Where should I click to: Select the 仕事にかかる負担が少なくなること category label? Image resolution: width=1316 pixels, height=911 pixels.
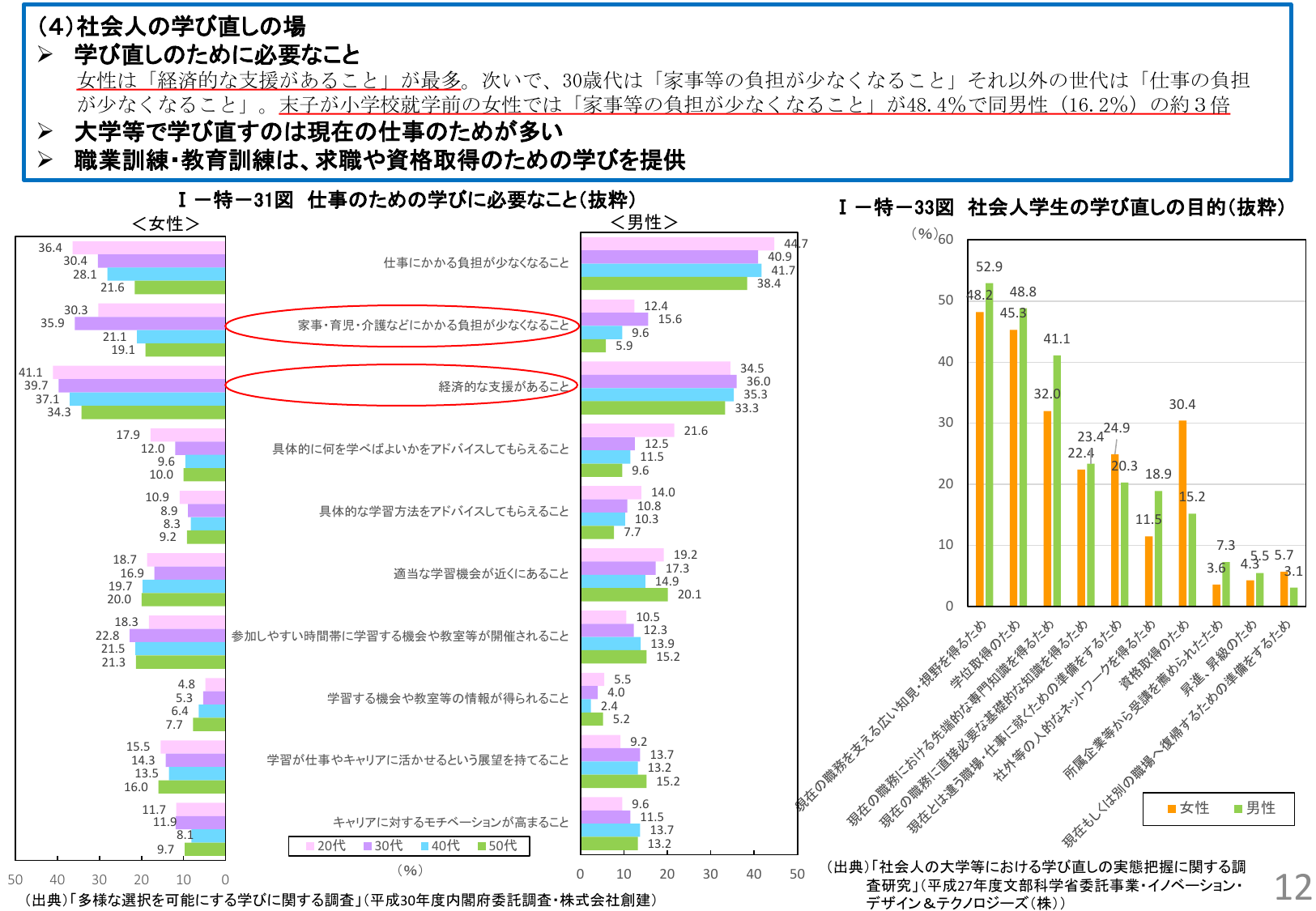point(475,262)
